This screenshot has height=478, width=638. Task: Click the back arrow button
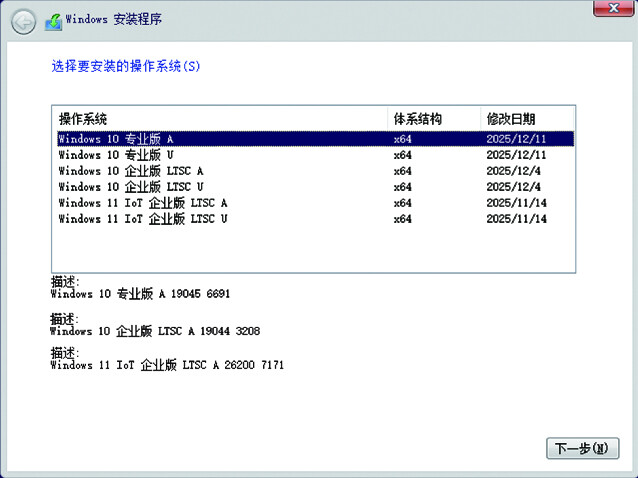[23, 21]
